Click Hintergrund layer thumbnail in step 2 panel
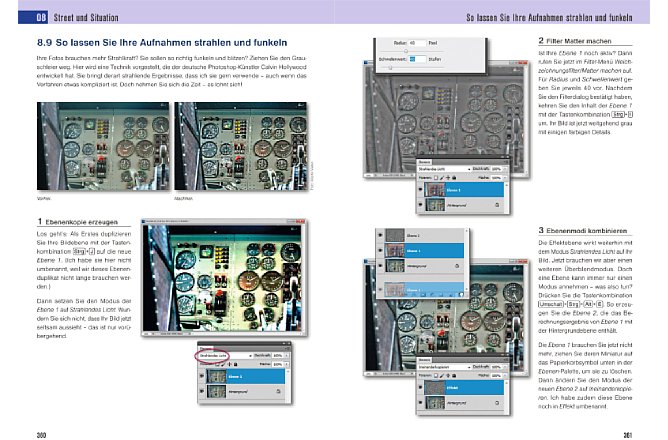668x440 pixels. [435, 204]
